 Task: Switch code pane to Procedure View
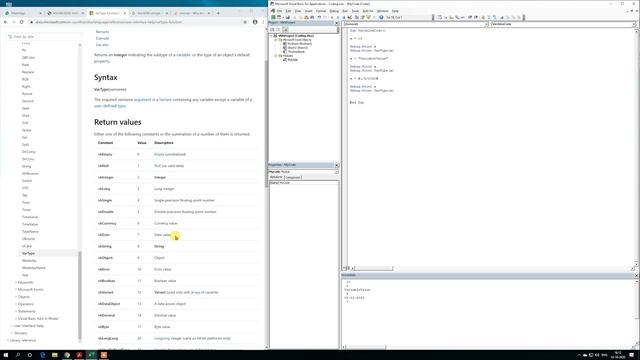pyautogui.click(x=344, y=268)
